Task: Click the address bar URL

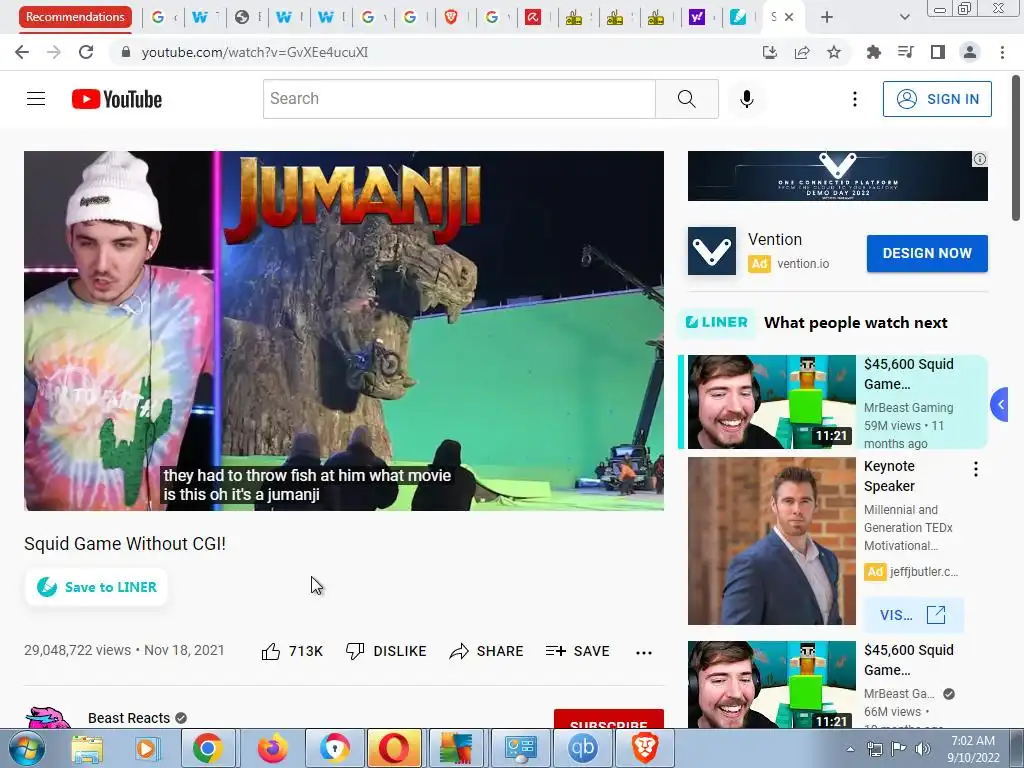Action: [x=255, y=52]
